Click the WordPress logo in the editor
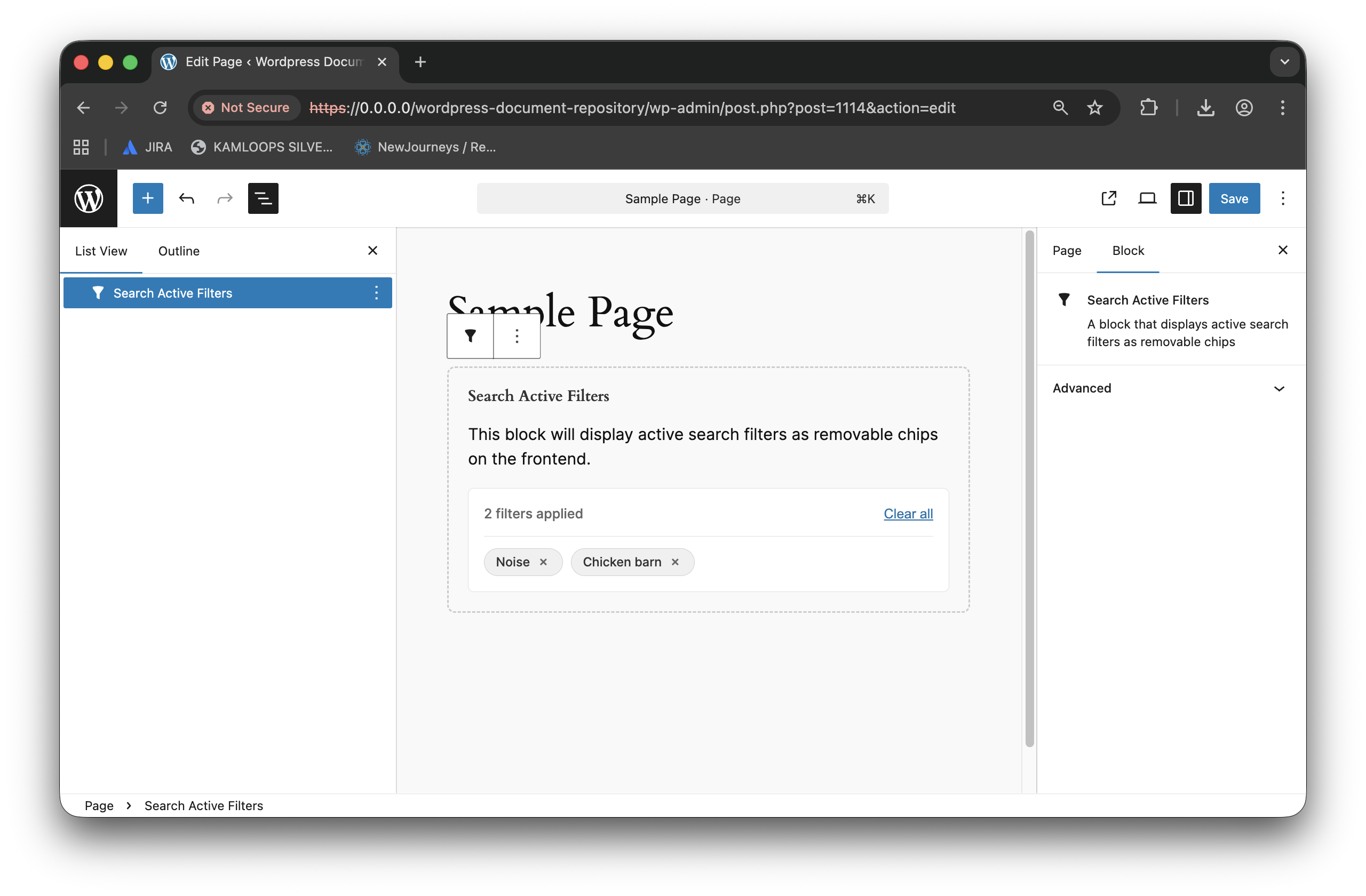This screenshot has width=1366, height=896. tap(89, 198)
